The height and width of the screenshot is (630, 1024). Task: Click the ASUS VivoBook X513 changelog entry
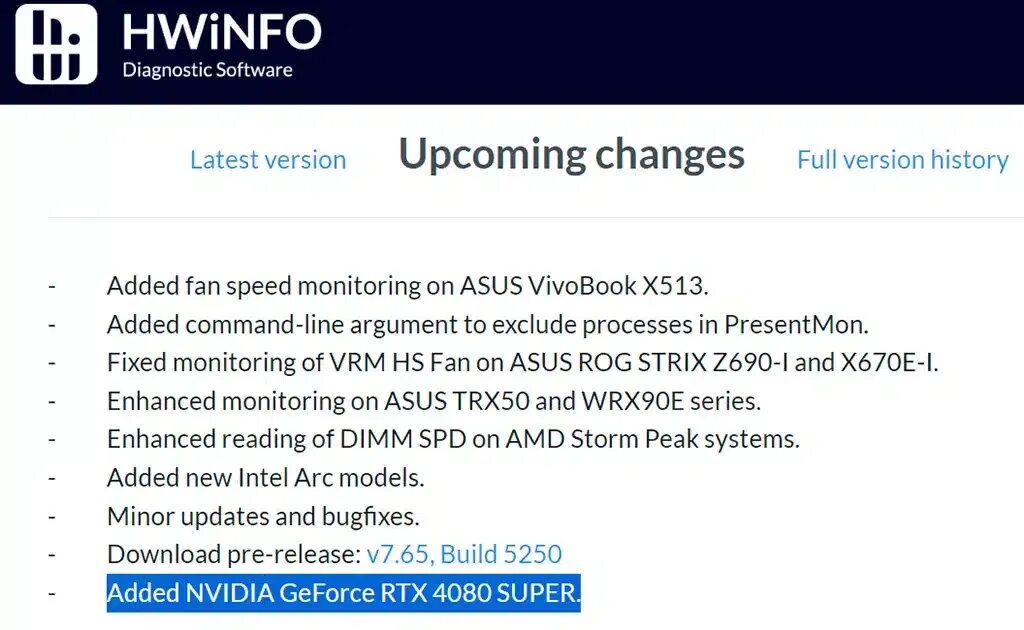tap(407, 286)
